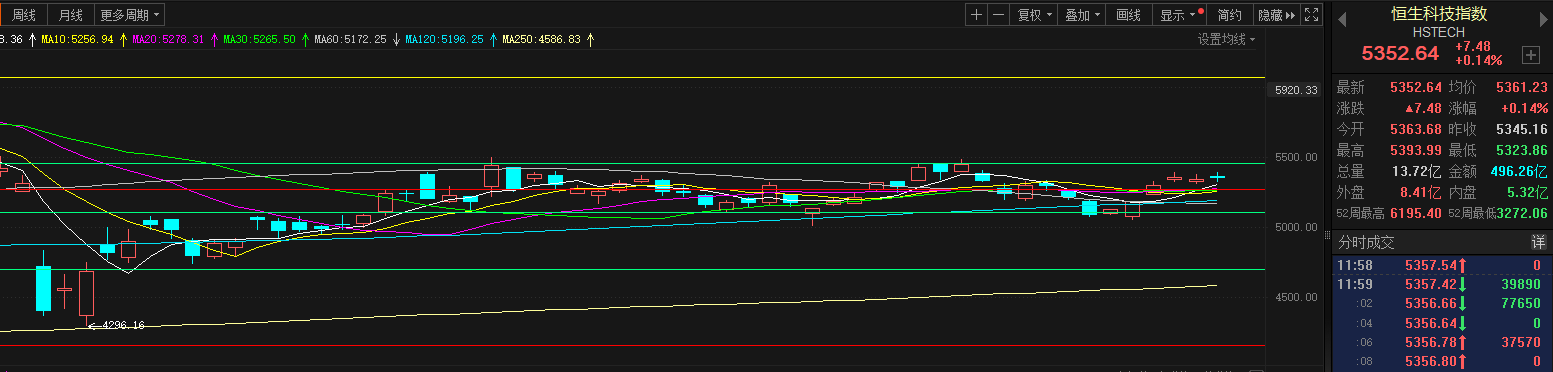Enter fullscreen with the expand arrows icon

[1312, 15]
